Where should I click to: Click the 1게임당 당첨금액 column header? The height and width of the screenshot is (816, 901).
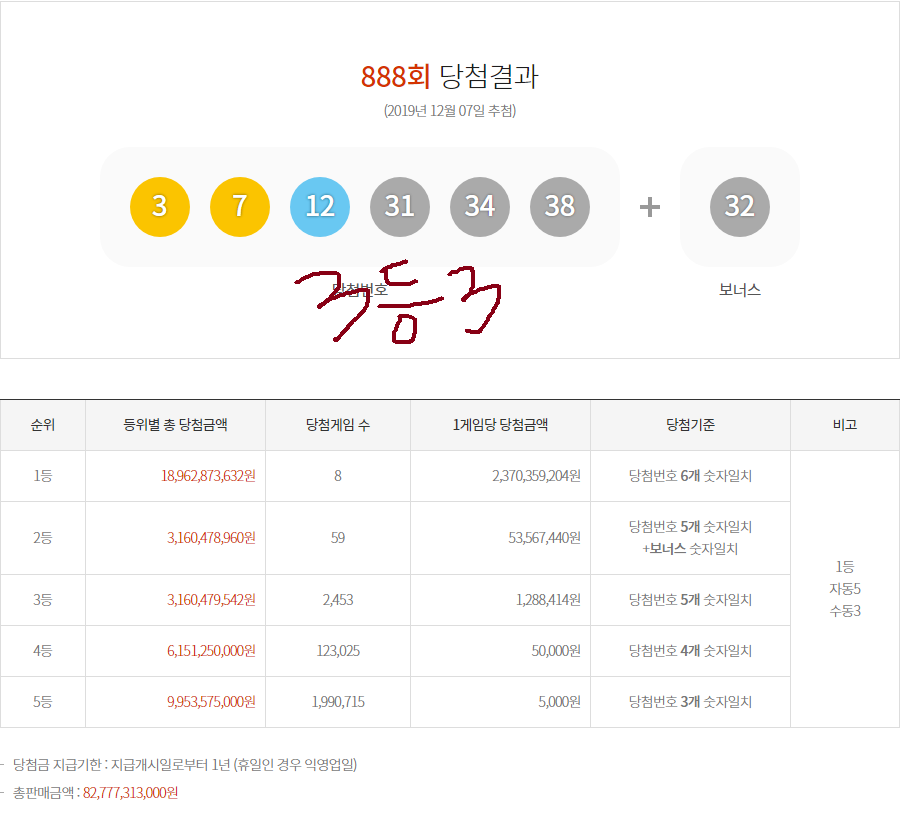tap(500, 425)
